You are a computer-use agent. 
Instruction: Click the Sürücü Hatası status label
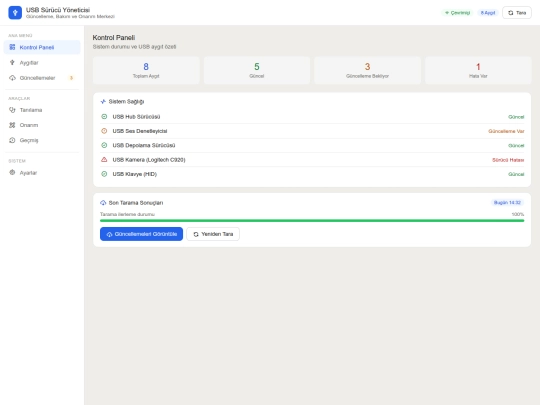(x=508, y=160)
